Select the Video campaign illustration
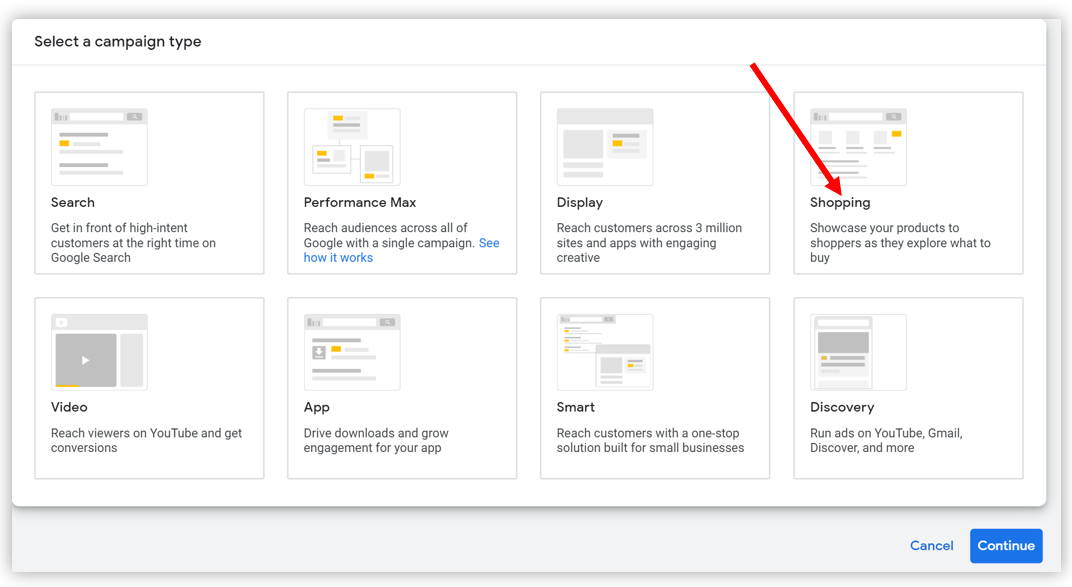Image resolution: width=1072 pixels, height=587 pixels. pos(99,352)
